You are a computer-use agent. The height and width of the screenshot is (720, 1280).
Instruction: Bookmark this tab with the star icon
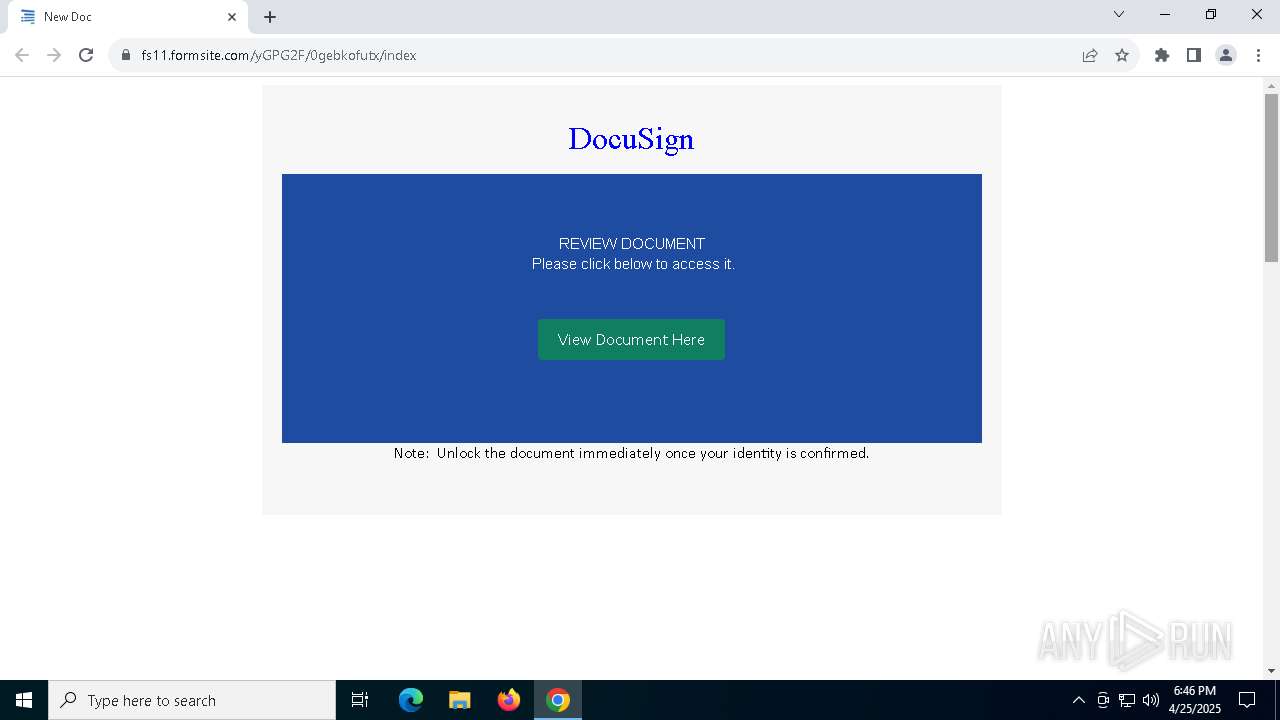click(x=1122, y=55)
